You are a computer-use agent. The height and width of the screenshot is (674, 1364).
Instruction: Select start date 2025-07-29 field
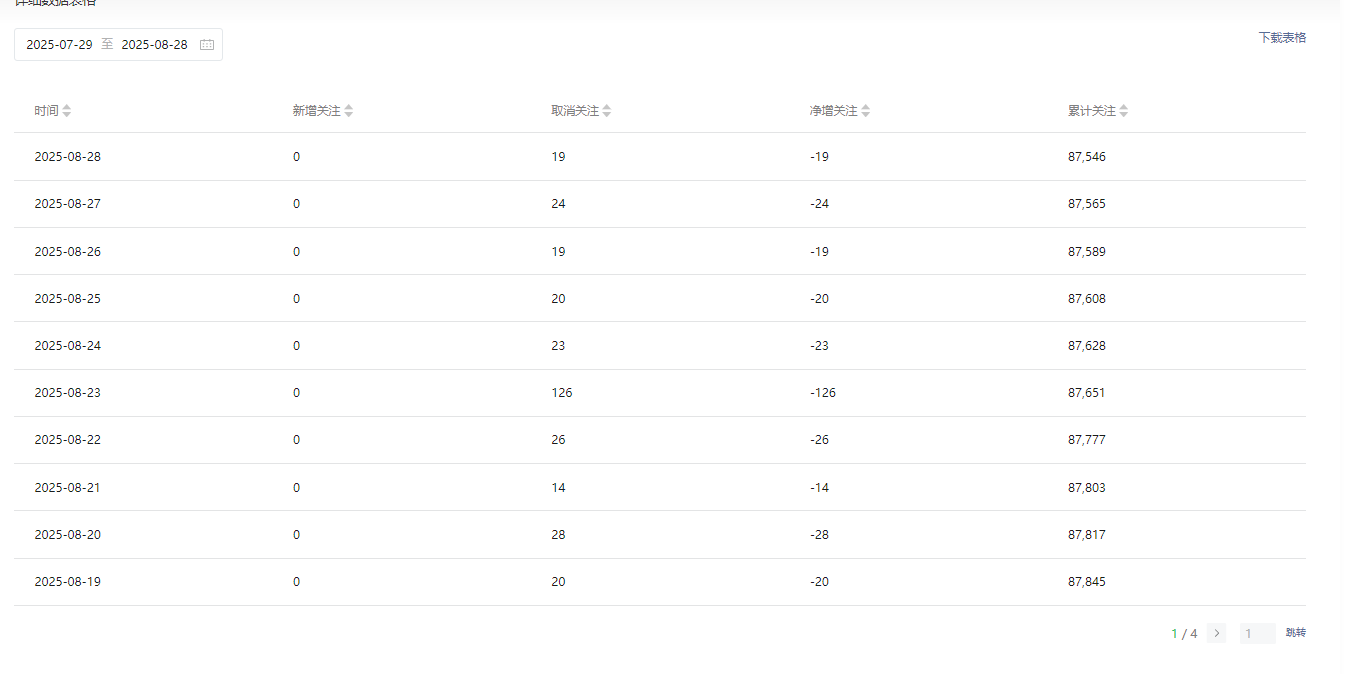point(59,45)
